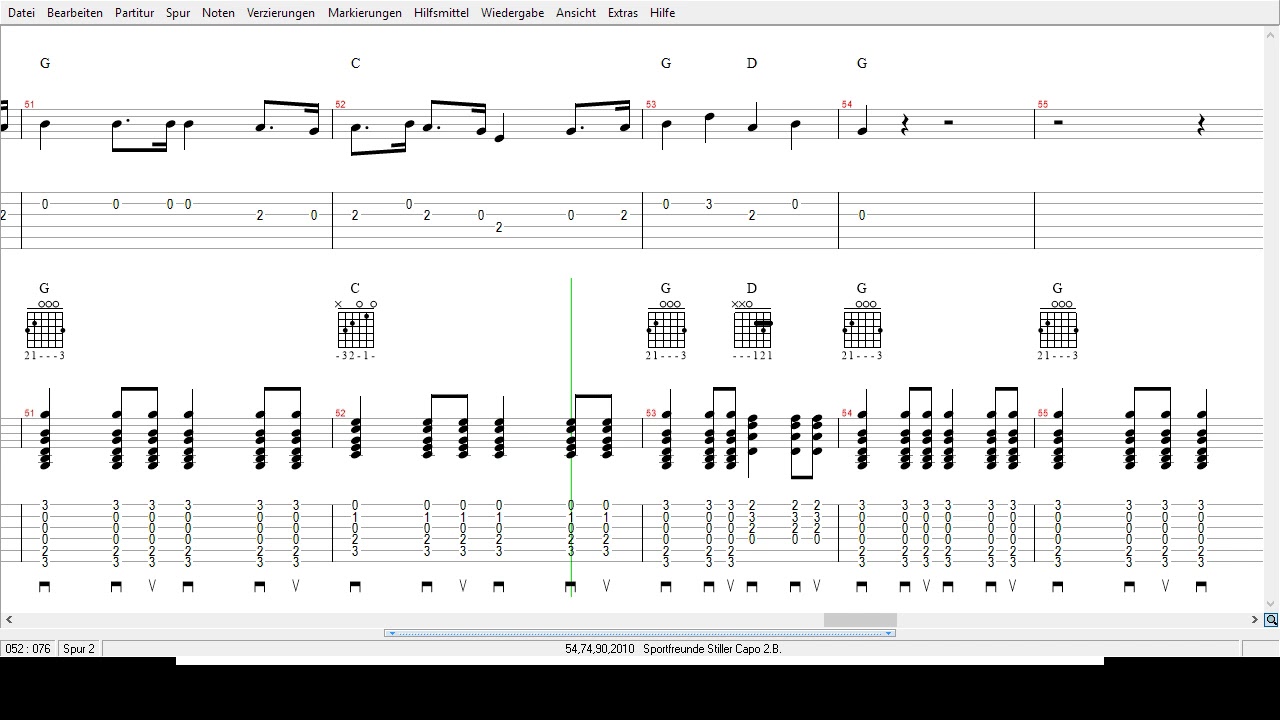Click the quarter rest in top track measure 55
Screen dimensions: 1280x720
pos(1201,125)
